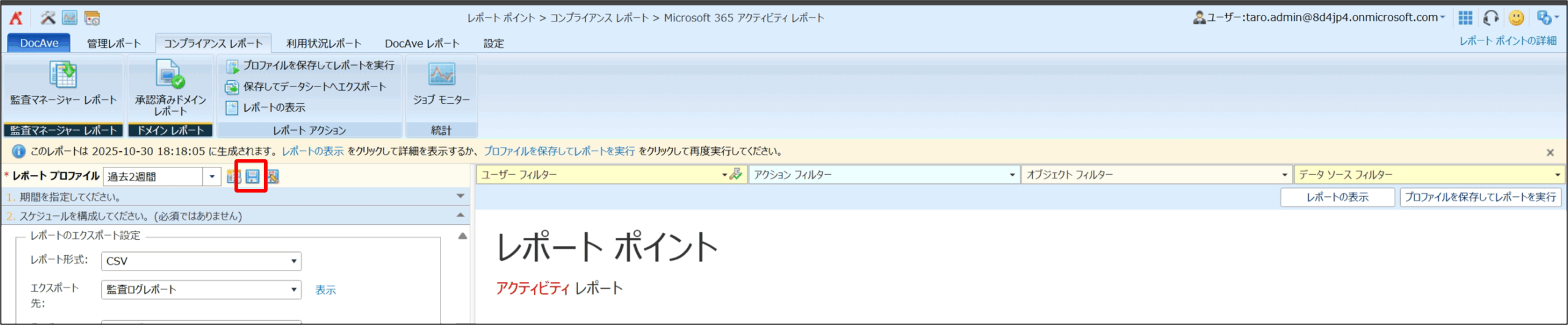Click the headset support icon
This screenshot has width=1568, height=325.
(x=1491, y=18)
